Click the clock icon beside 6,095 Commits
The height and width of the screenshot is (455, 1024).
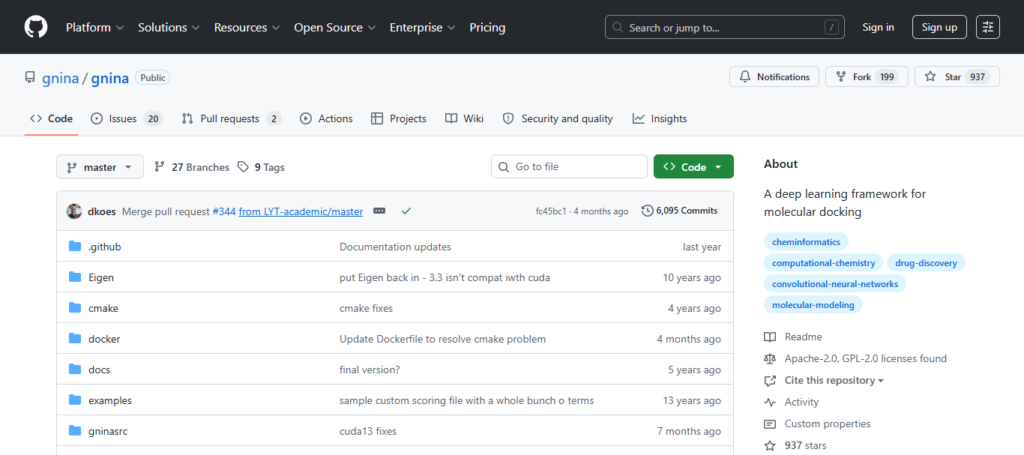647,211
